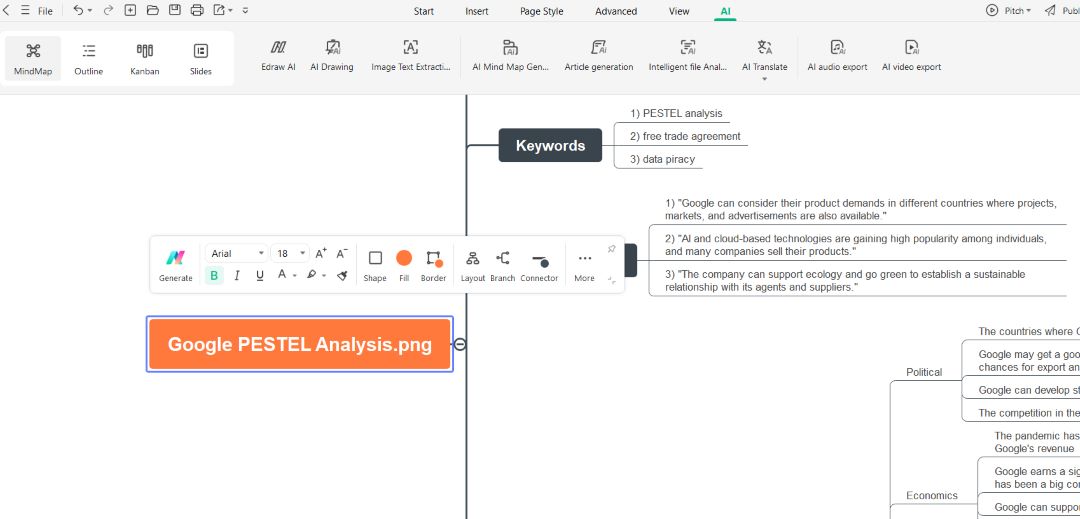Open a file using the folder icon
Image resolution: width=1080 pixels, height=519 pixels.
coord(153,10)
